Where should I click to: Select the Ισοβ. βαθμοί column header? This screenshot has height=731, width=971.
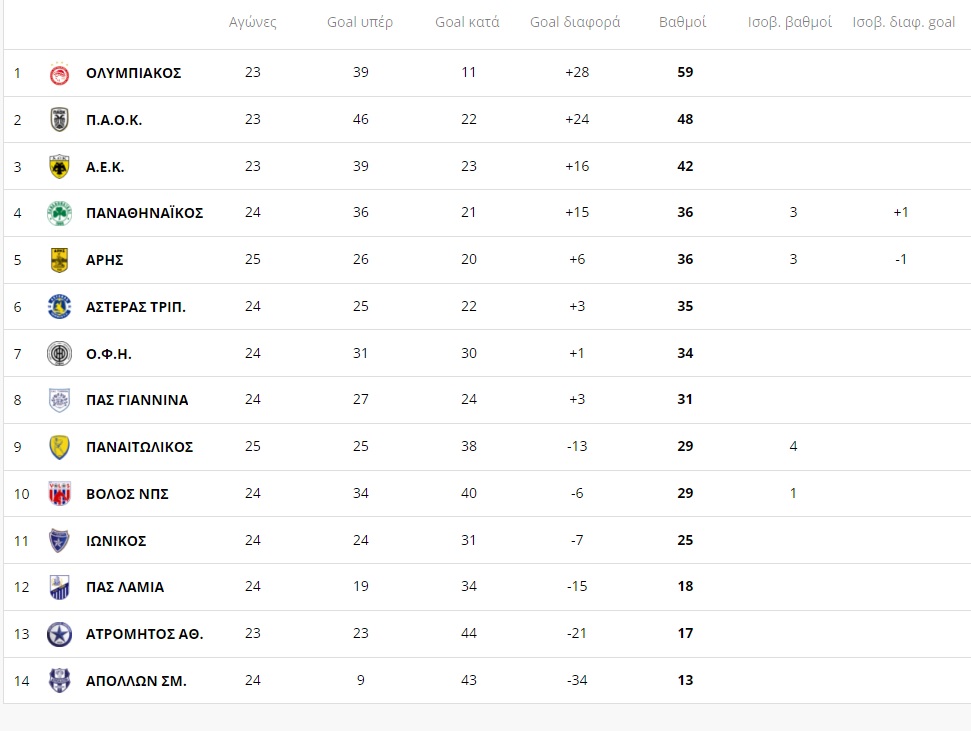(x=790, y=22)
